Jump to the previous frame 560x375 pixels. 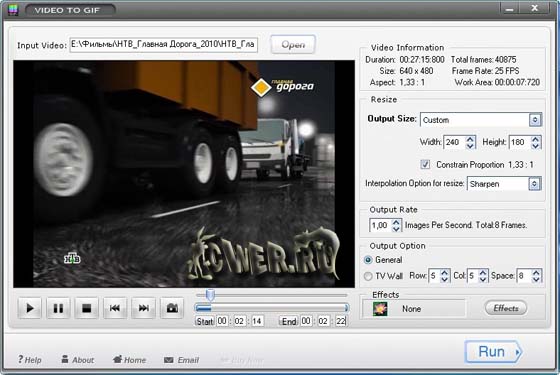pyautogui.click(x=115, y=308)
